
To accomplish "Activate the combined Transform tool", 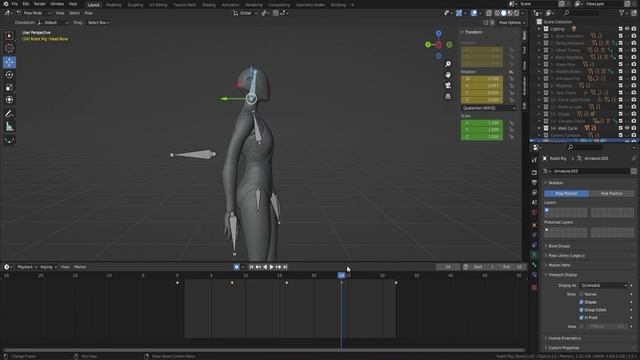I will pyautogui.click(x=9, y=100).
